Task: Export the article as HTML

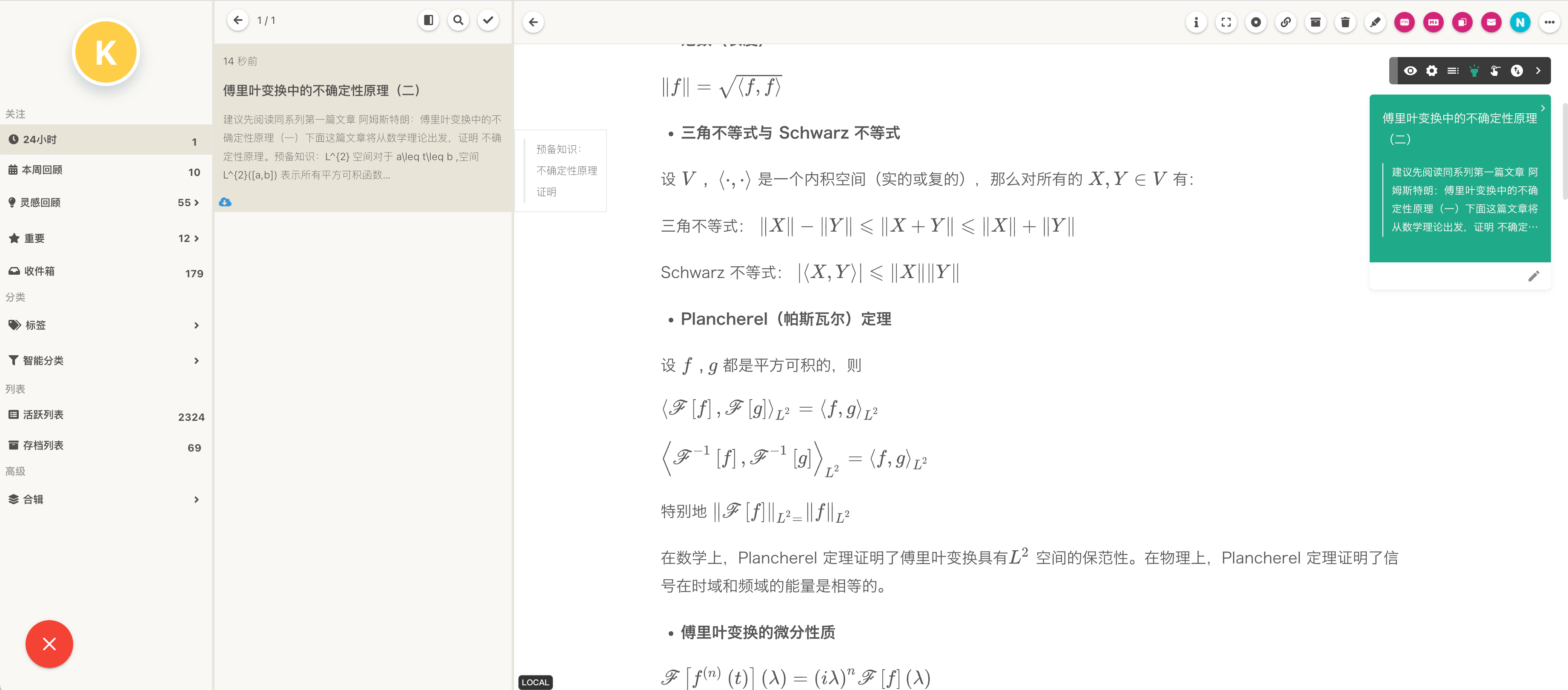Action: 1404,22
